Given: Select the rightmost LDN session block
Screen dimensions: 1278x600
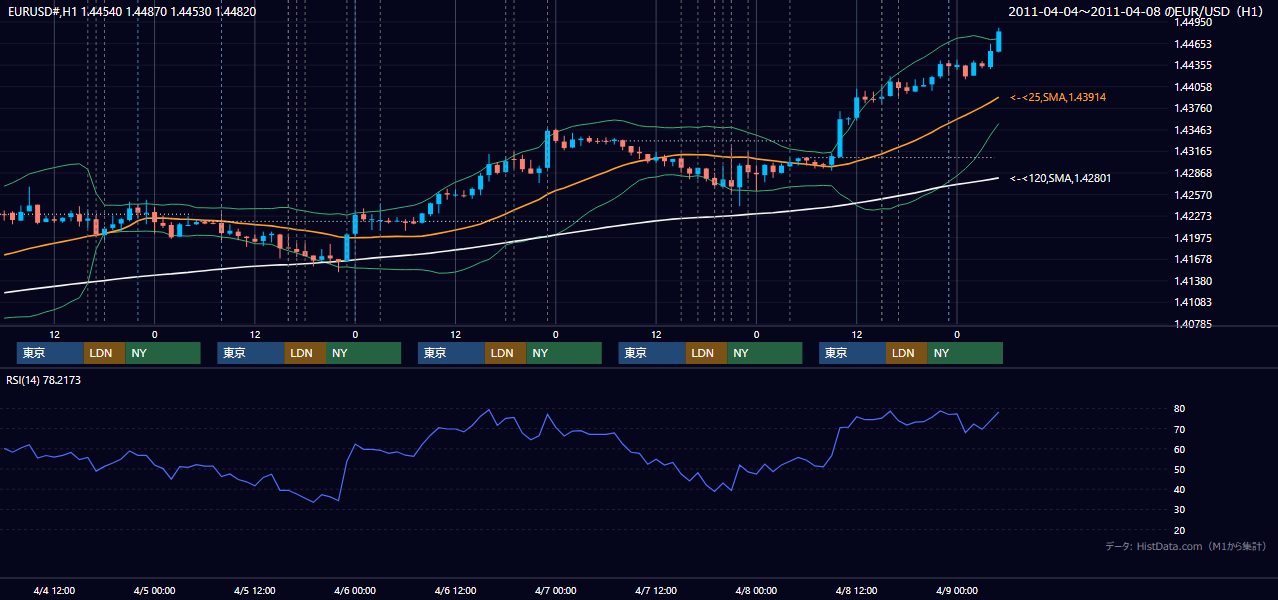Looking at the screenshot, I should [x=906, y=353].
